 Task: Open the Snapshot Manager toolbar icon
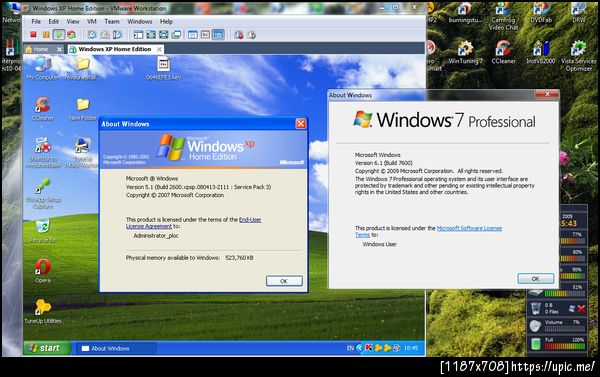point(117,35)
